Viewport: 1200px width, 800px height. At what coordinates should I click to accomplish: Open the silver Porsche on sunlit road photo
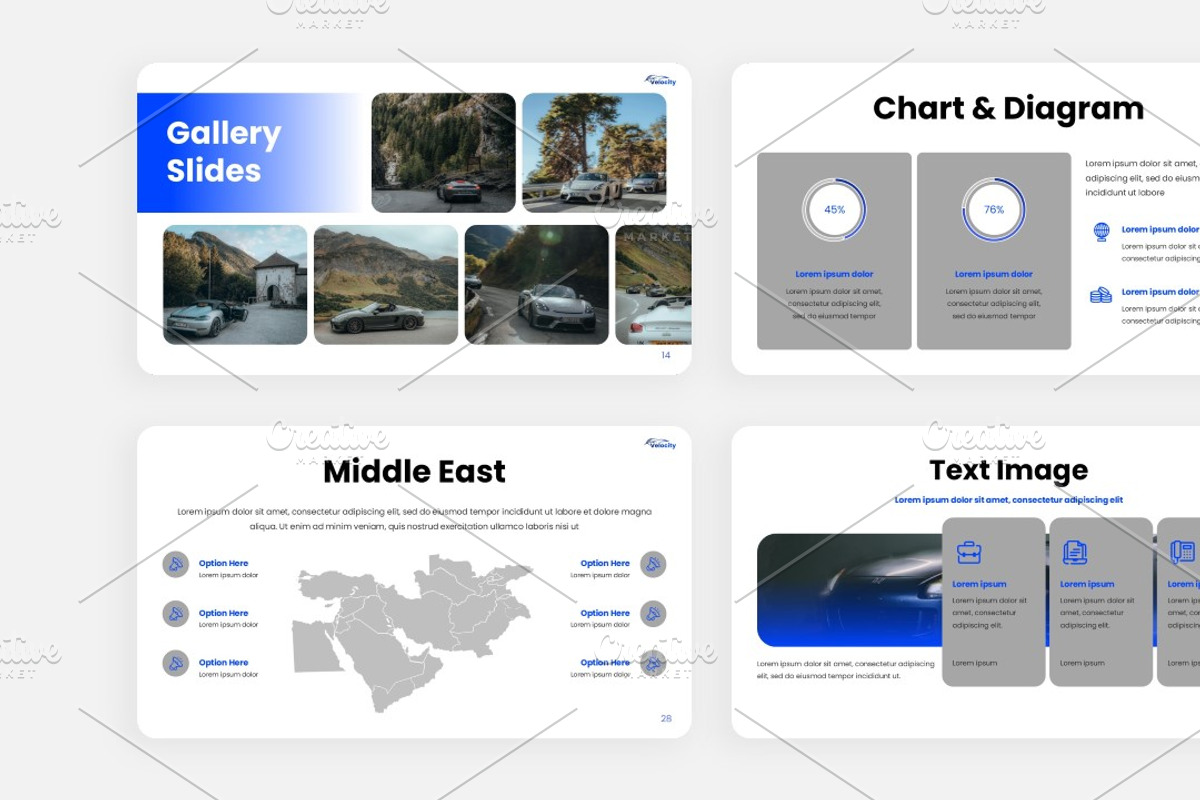[536, 285]
